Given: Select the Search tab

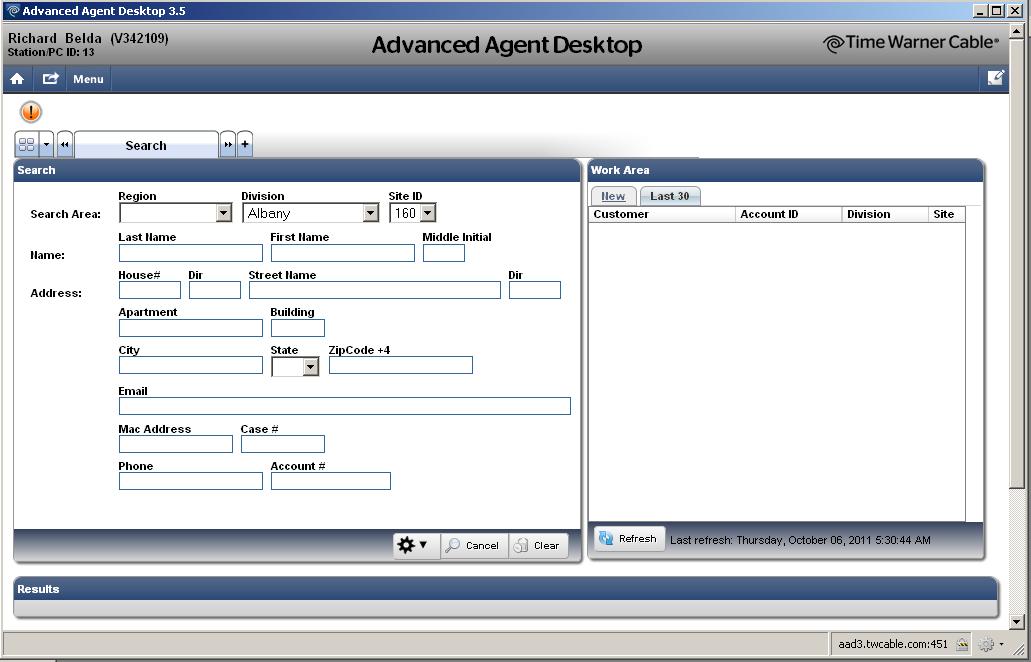Looking at the screenshot, I should [146, 145].
